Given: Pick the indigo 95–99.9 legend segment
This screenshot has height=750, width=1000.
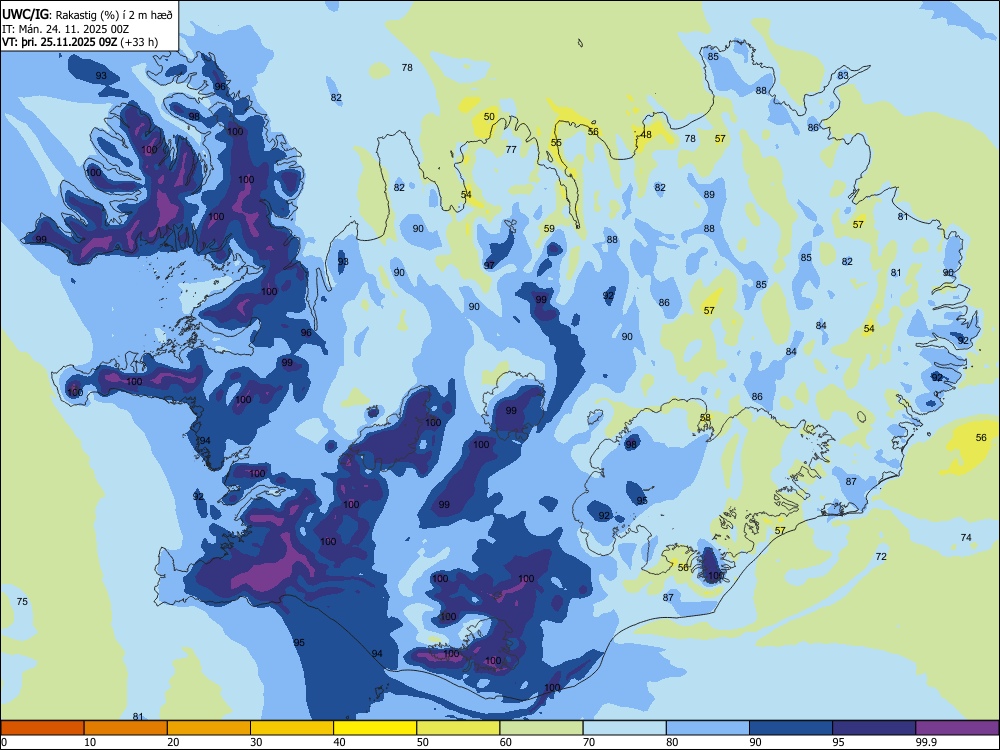Looking at the screenshot, I should pyautogui.click(x=874, y=728).
